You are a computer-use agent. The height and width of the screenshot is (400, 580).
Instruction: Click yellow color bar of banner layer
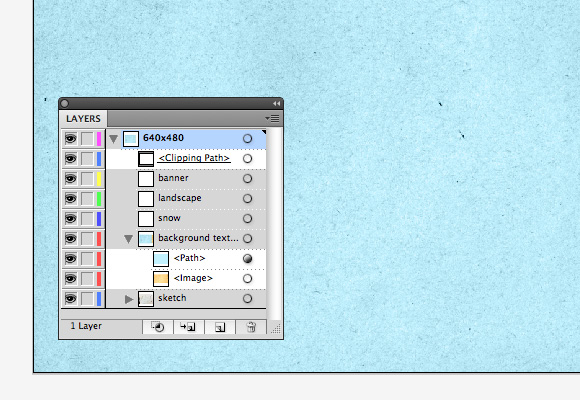coord(99,179)
